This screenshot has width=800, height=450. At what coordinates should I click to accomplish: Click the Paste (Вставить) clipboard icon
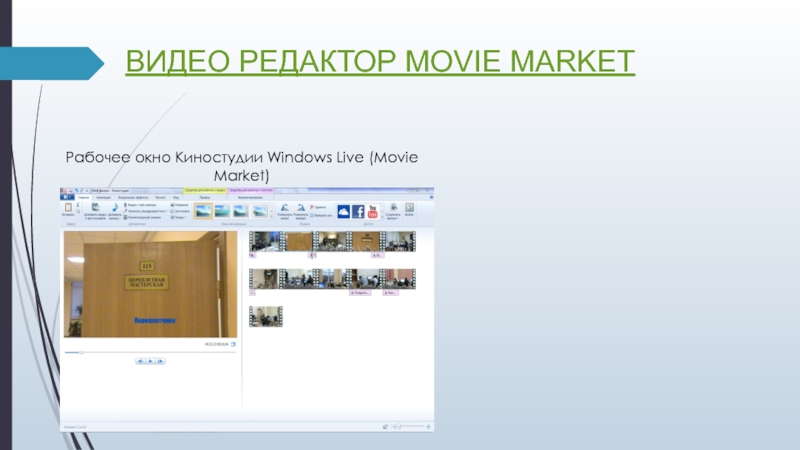coord(68,208)
